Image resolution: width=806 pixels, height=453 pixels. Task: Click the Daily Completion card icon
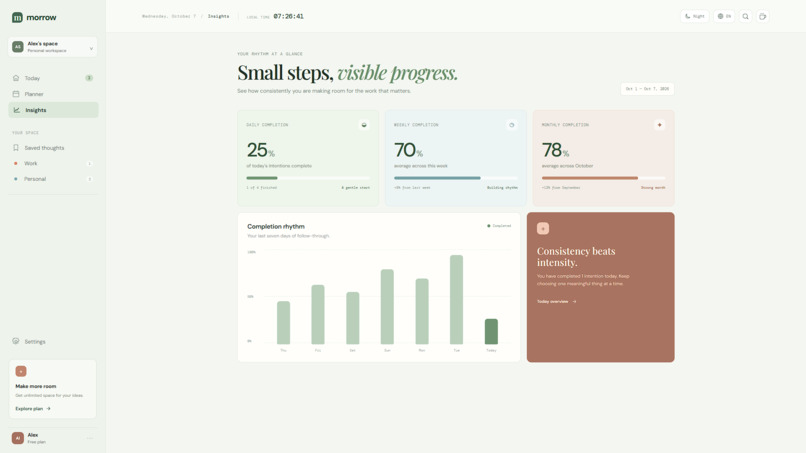click(364, 125)
